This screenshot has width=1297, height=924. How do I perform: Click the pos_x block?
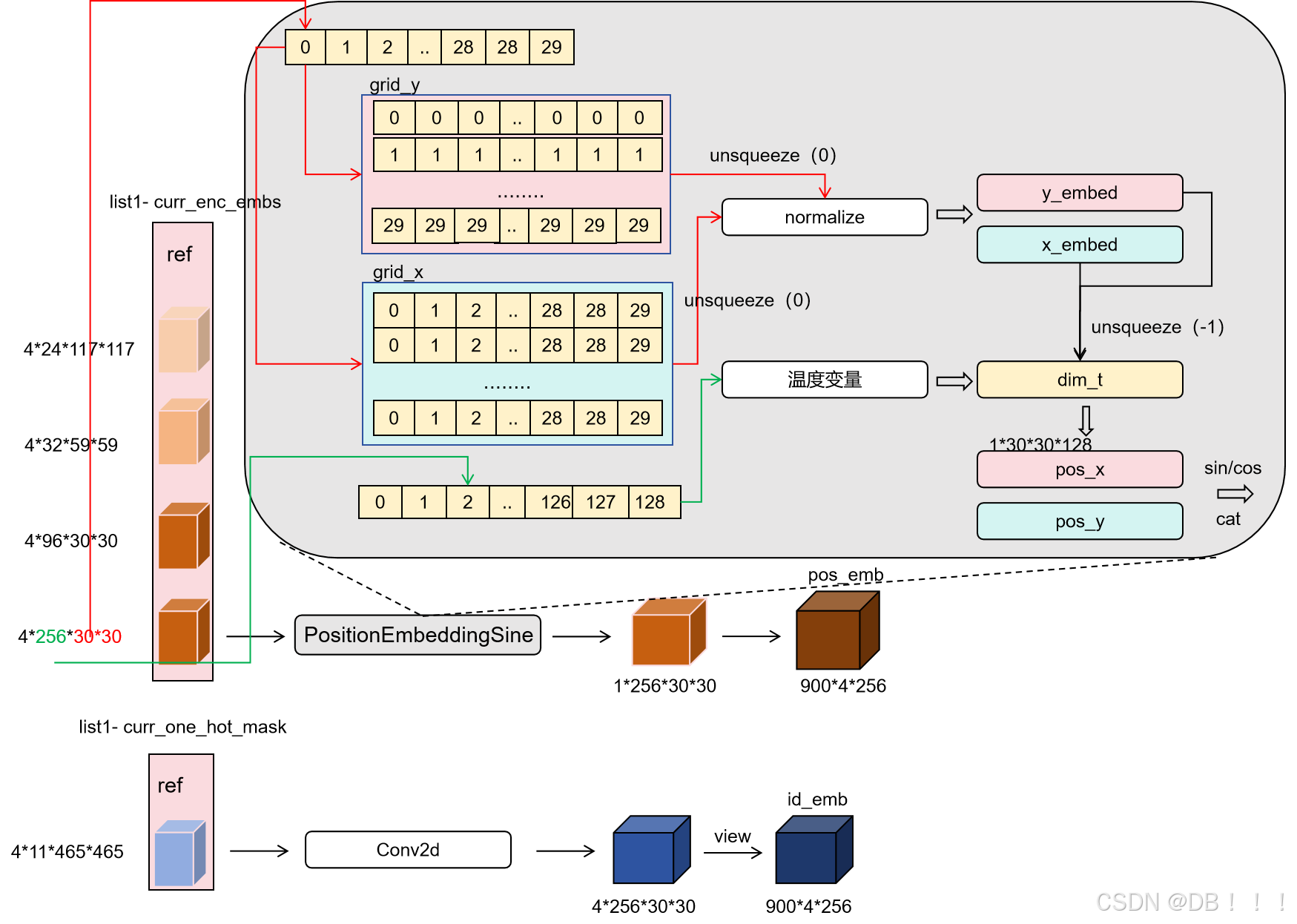(1079, 469)
